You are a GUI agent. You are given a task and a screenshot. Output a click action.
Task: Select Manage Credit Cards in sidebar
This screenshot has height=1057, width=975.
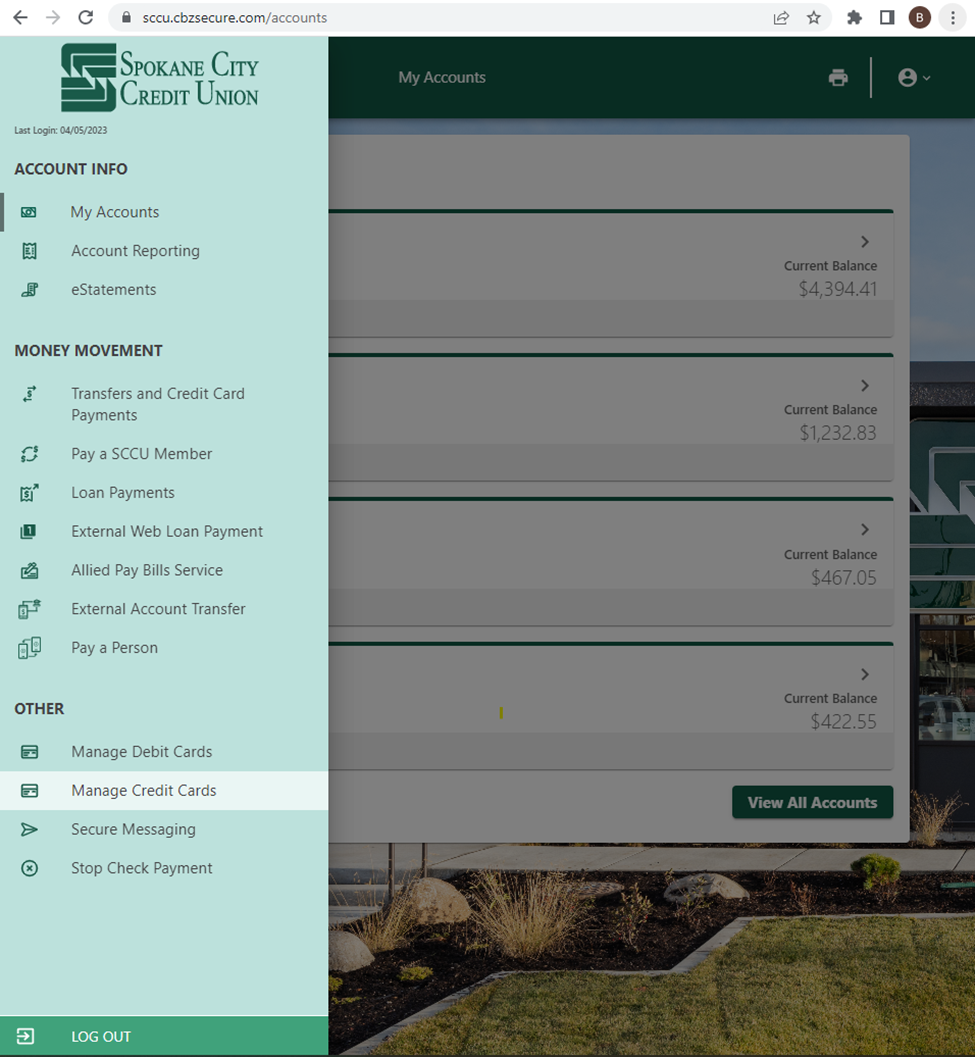(x=144, y=791)
